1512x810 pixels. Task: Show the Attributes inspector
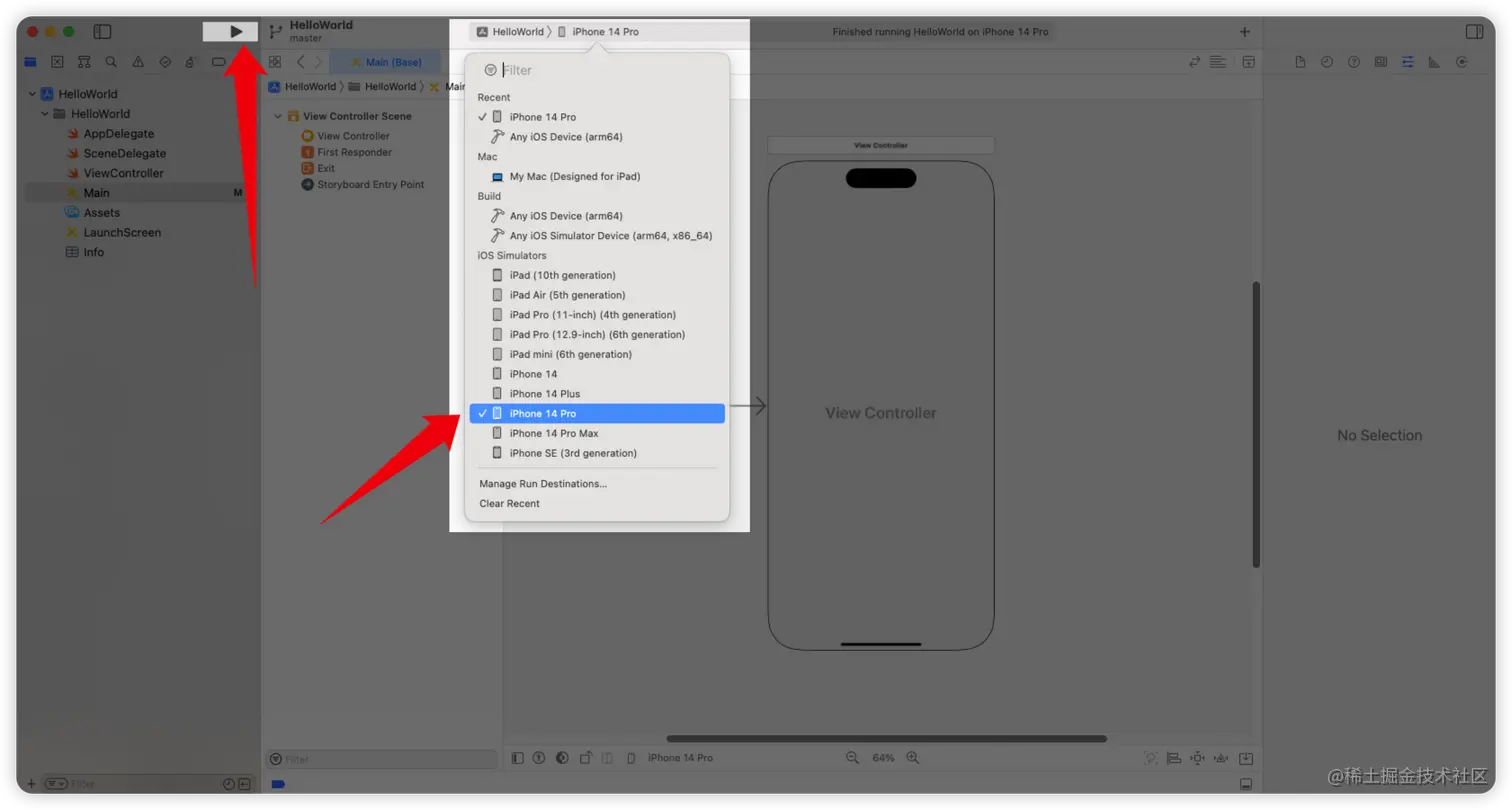click(x=1408, y=62)
